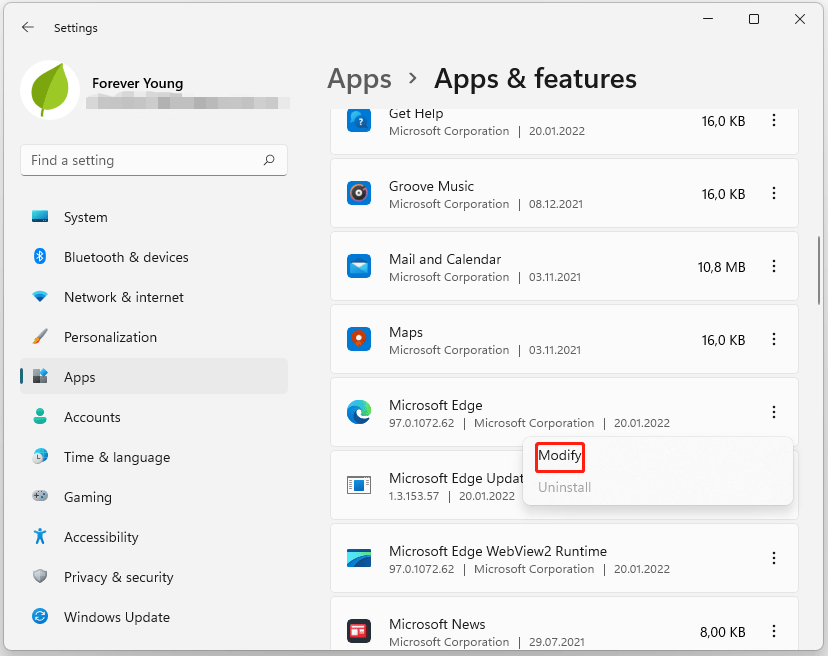Open the three-dot menu for Get Help
This screenshot has height=656, width=828.
click(x=774, y=120)
